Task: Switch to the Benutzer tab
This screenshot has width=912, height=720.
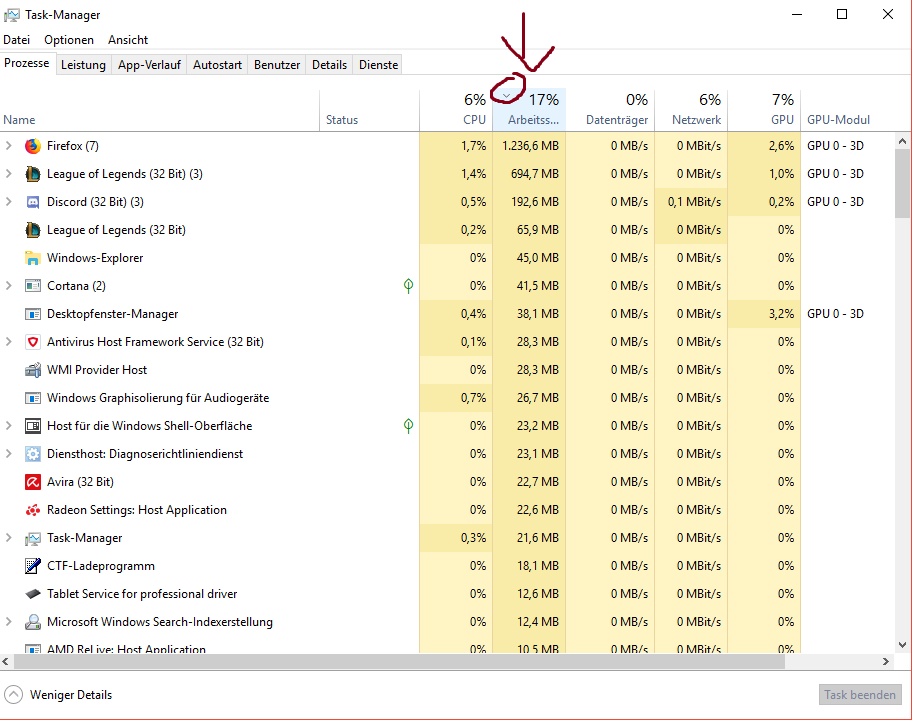Action: (277, 65)
